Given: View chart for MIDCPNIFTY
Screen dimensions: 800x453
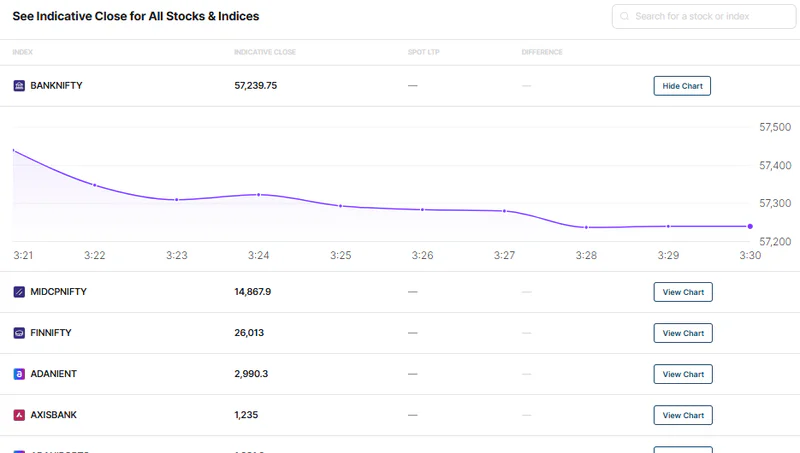Looking at the screenshot, I should coord(683,292).
